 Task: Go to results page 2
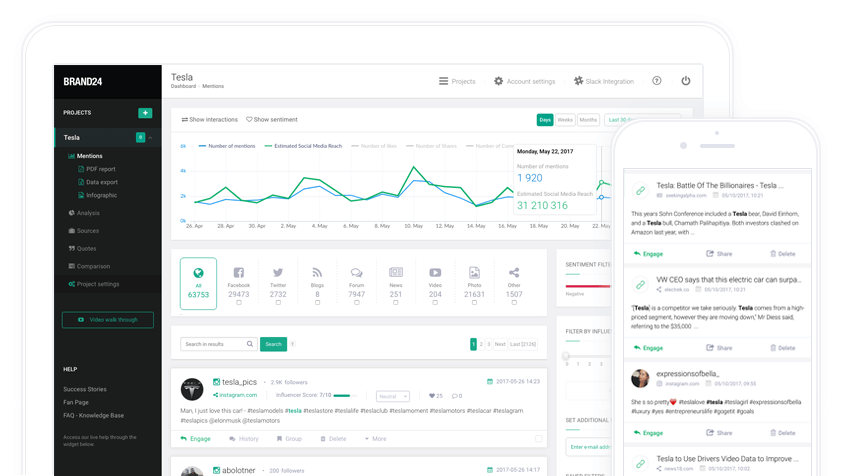(x=481, y=344)
